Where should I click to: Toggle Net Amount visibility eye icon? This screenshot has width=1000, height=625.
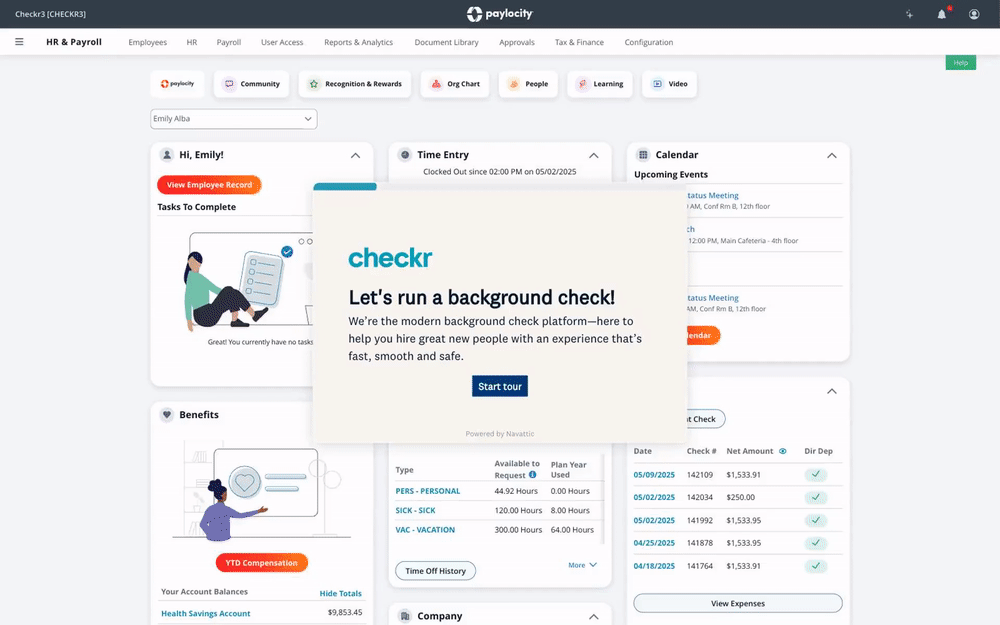pyautogui.click(x=783, y=451)
